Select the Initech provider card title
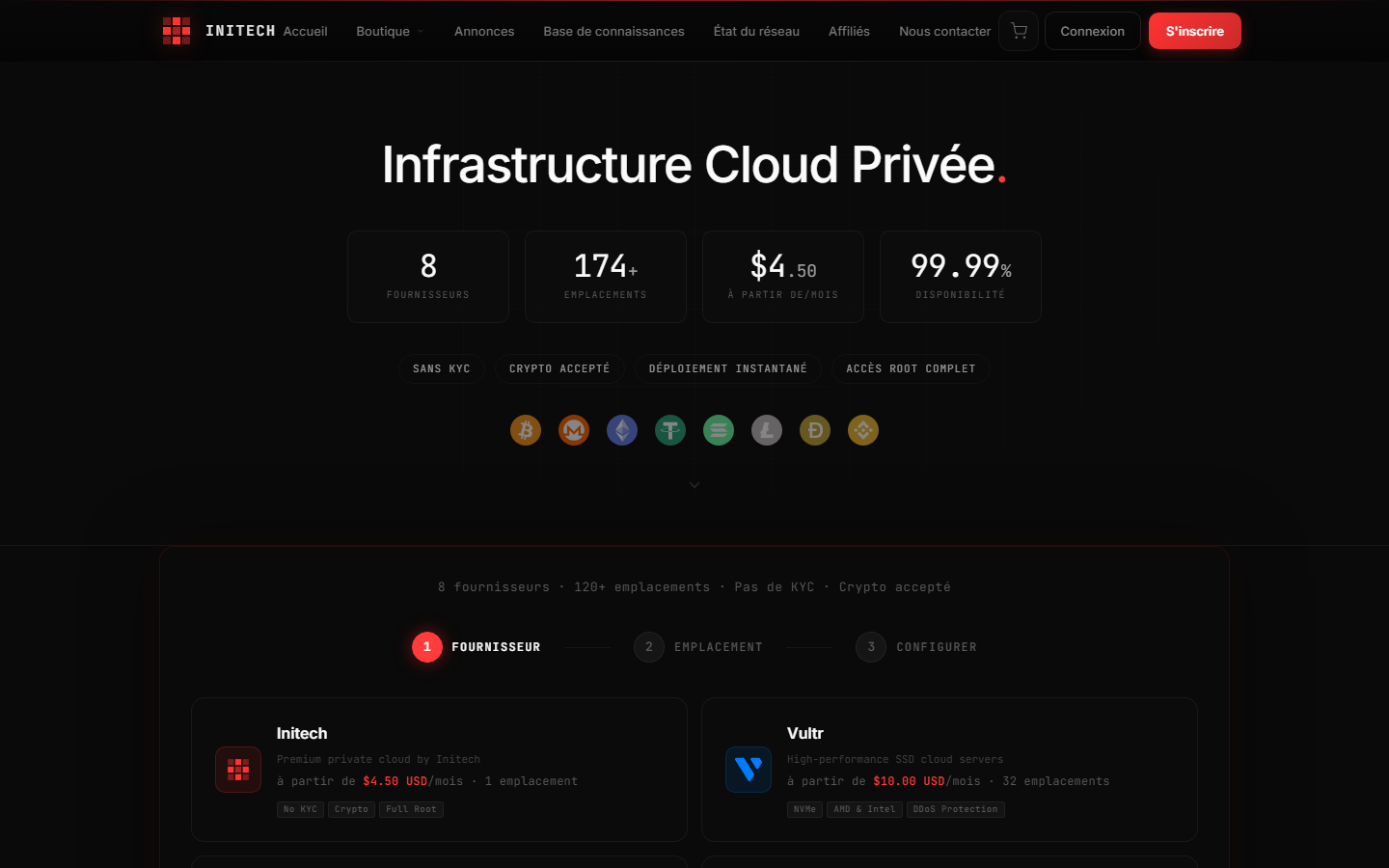 pos(302,733)
